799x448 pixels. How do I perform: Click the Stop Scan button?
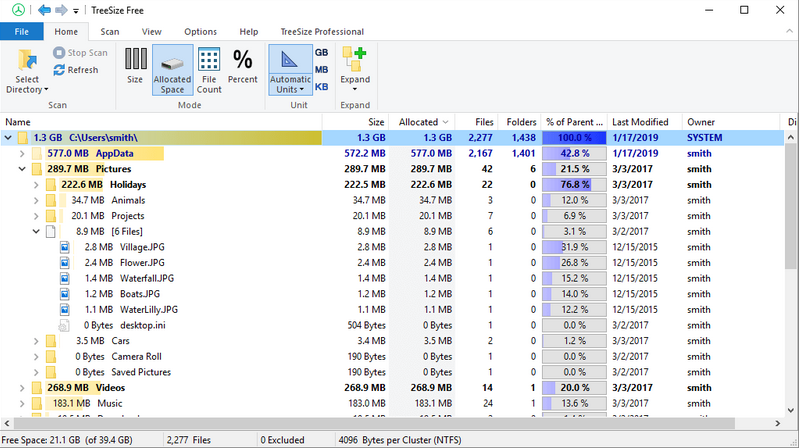tap(80, 52)
